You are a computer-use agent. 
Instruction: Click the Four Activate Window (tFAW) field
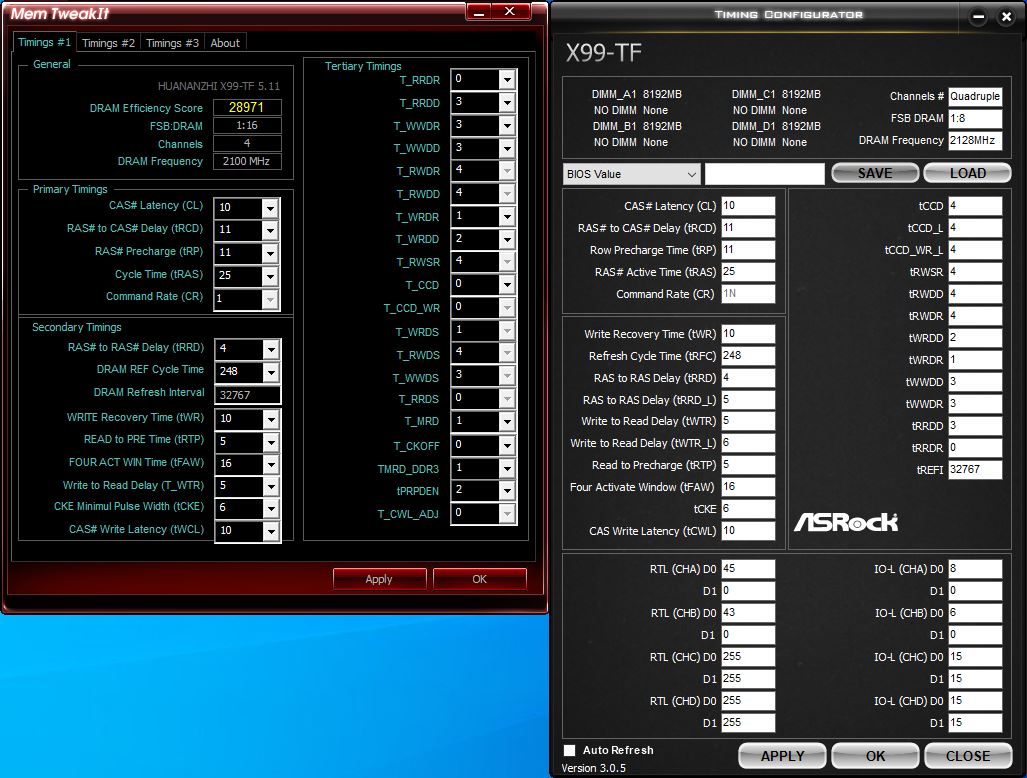[748, 487]
